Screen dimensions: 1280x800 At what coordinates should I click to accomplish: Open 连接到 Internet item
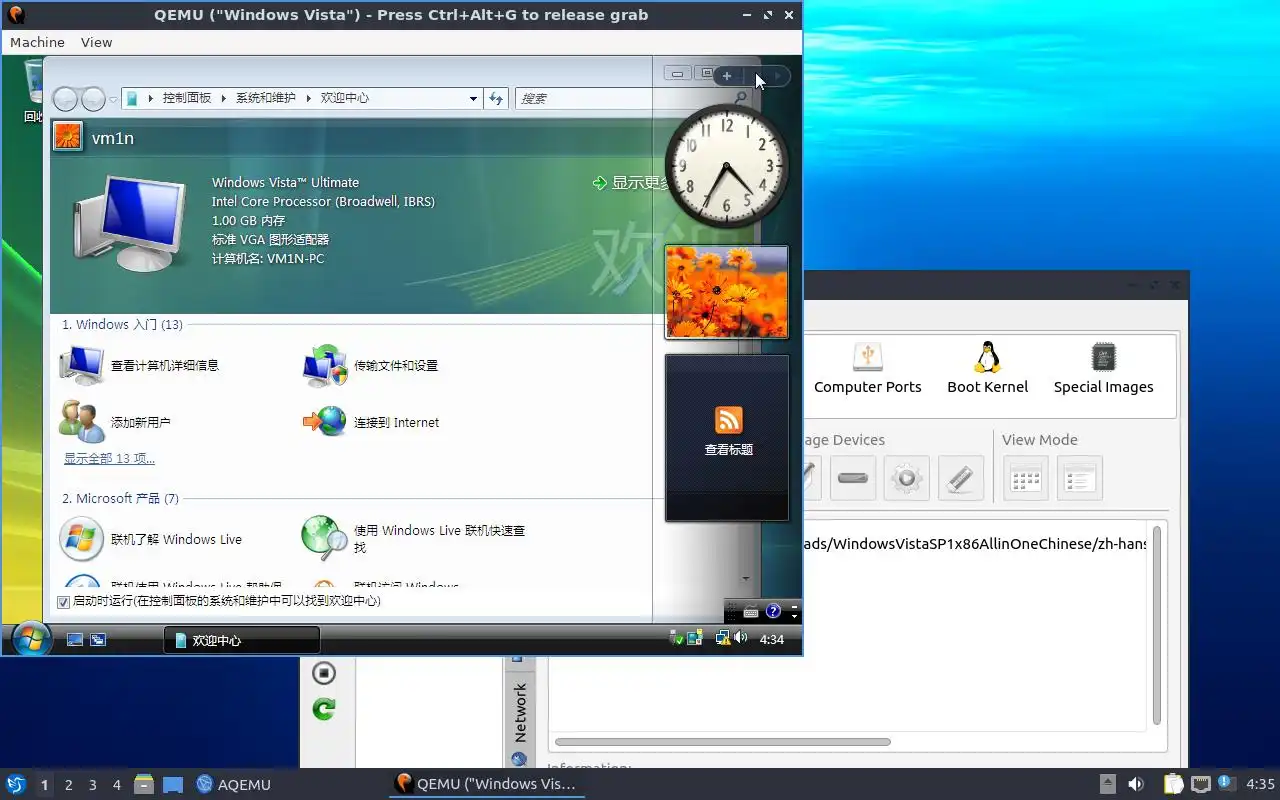[371, 422]
